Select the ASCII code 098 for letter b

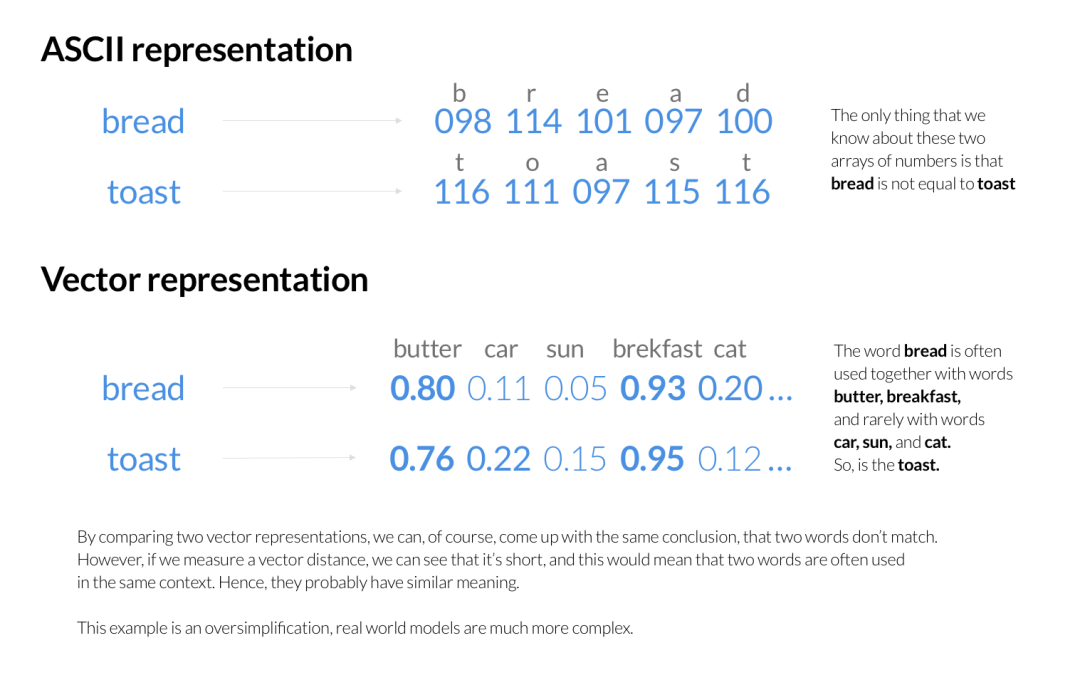463,122
